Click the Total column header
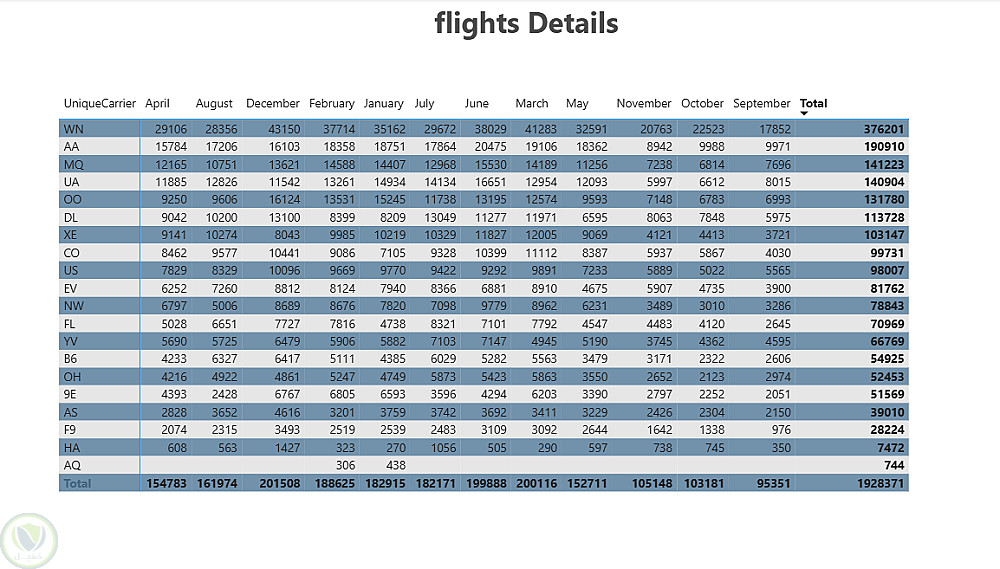This screenshot has width=1000, height=569. [813, 103]
